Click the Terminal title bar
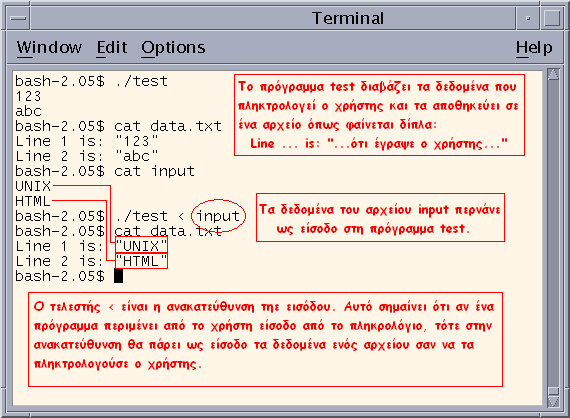570x418 pixels. (x=273, y=18)
